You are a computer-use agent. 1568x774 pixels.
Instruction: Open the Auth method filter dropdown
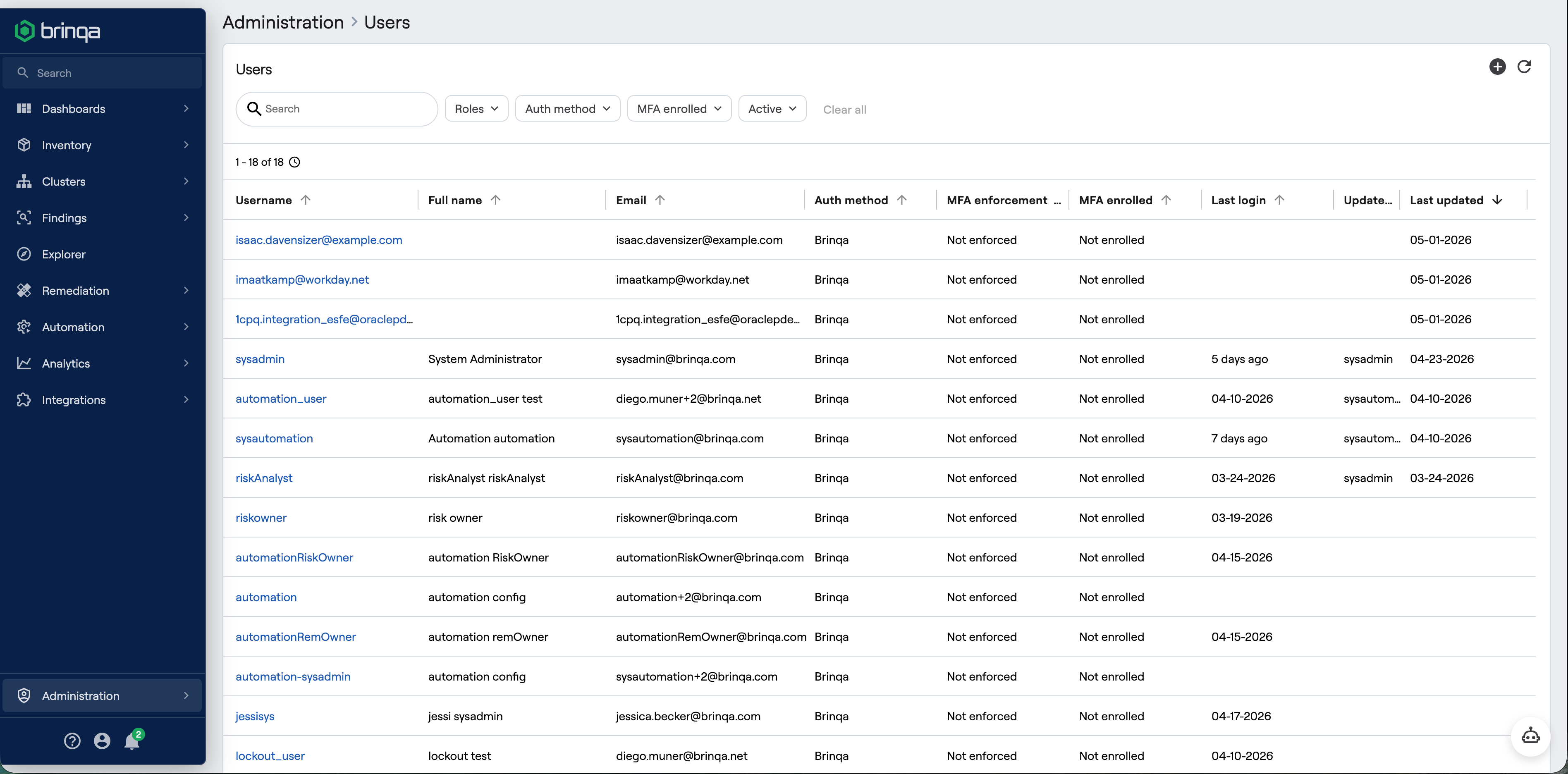click(567, 108)
